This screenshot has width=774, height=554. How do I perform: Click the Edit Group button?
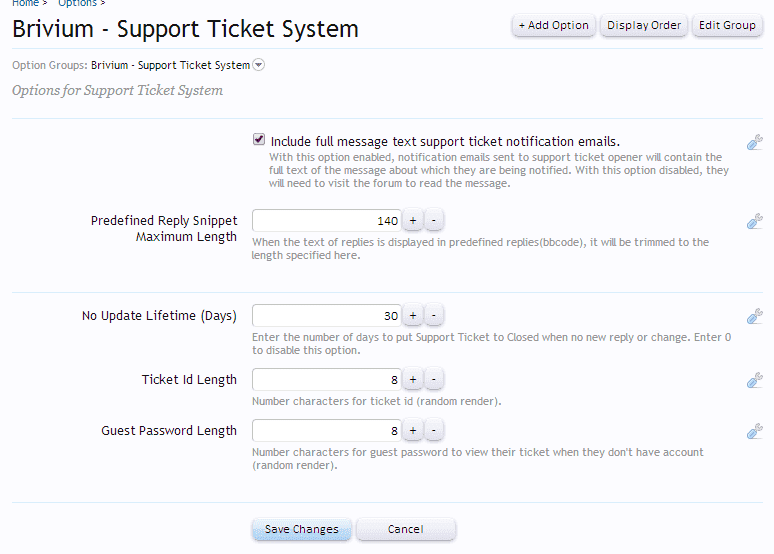point(727,25)
